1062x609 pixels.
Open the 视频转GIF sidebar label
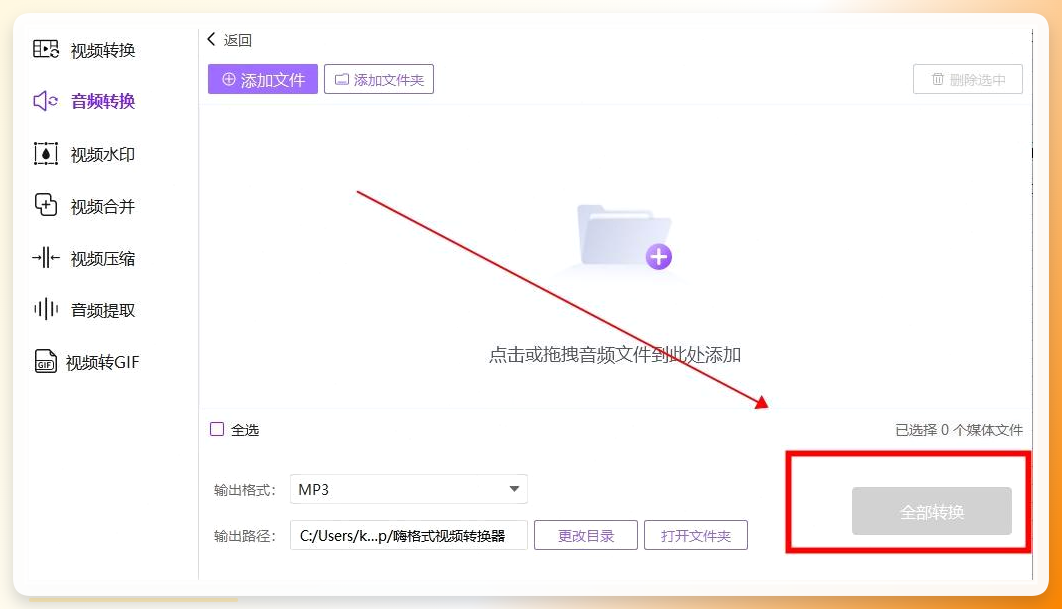click(102, 362)
